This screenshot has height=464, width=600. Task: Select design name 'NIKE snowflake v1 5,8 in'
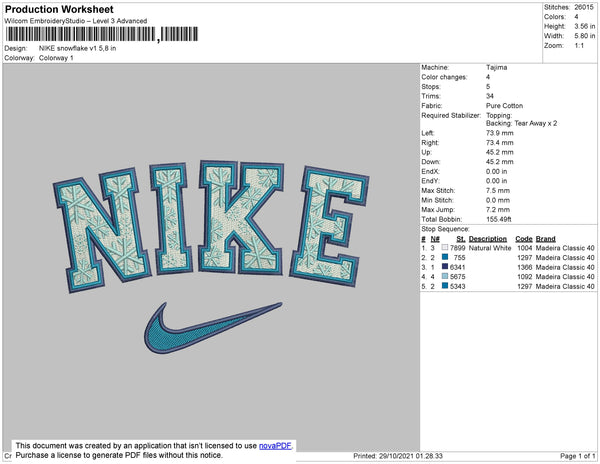77,49
